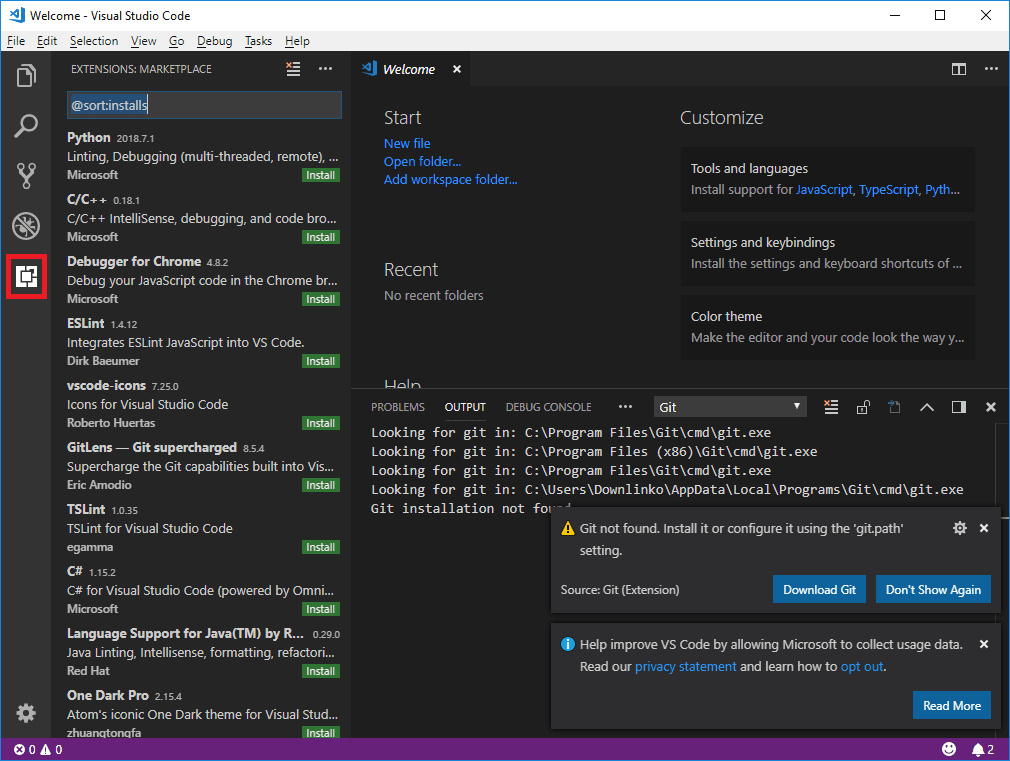Toggle output scroll lock
Image resolution: width=1010 pixels, height=761 pixels.
[x=863, y=407]
